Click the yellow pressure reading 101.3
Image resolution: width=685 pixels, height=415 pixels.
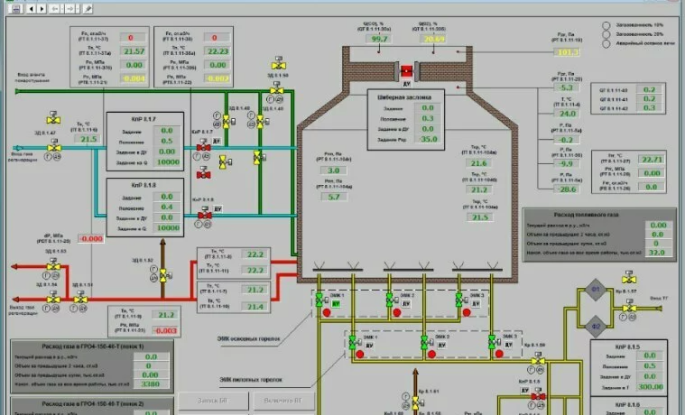click(566, 52)
